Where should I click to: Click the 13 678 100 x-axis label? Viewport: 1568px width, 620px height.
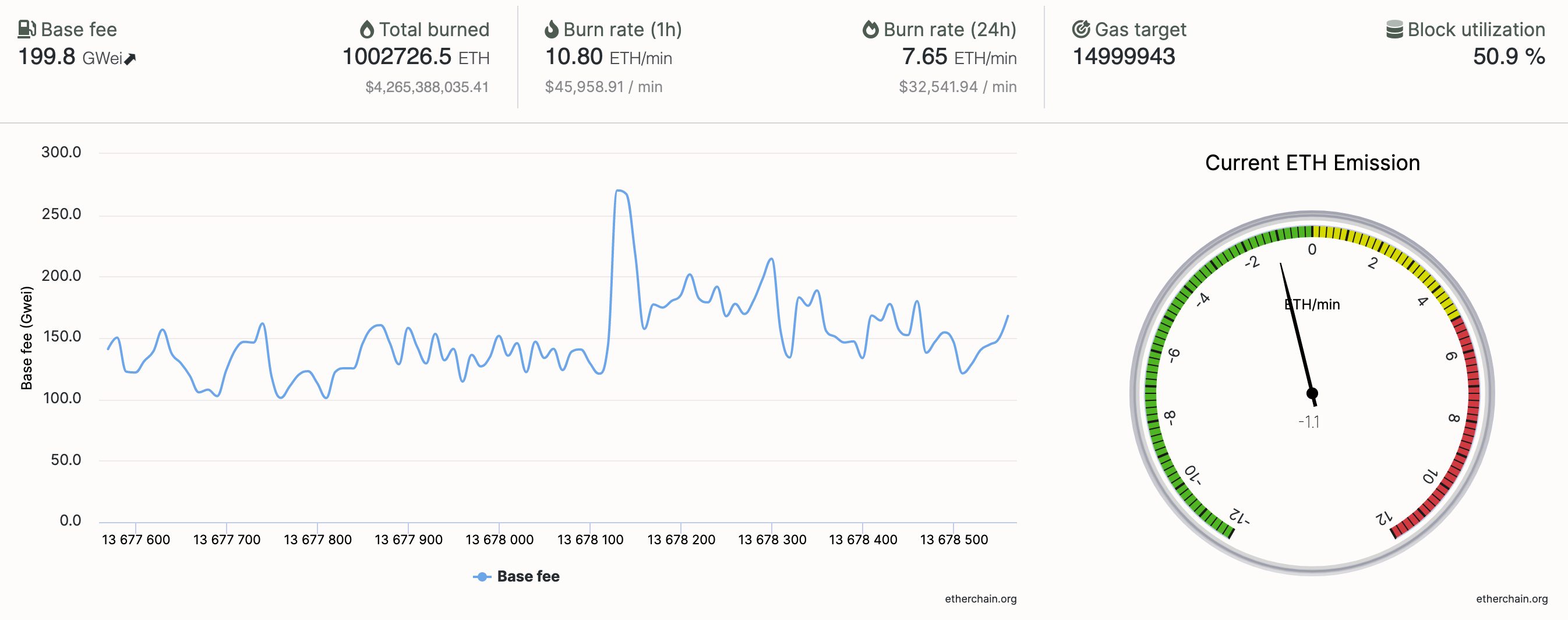(590, 540)
